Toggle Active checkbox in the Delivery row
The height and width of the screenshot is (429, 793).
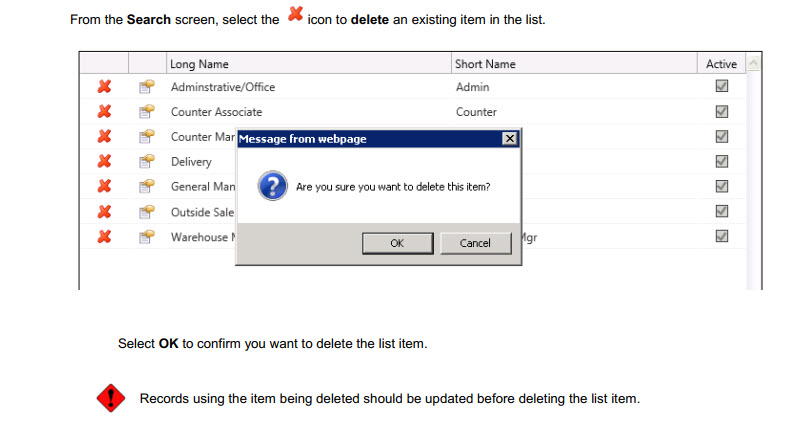click(x=721, y=162)
